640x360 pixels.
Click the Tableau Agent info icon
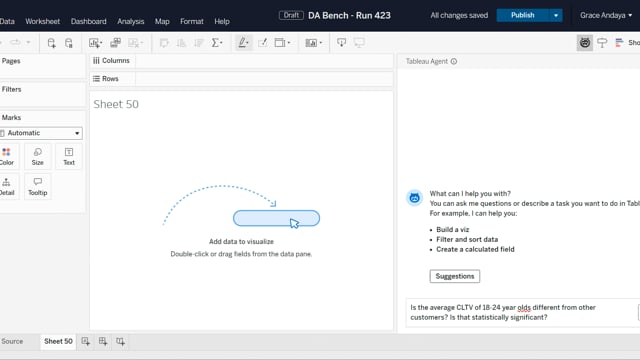click(454, 61)
